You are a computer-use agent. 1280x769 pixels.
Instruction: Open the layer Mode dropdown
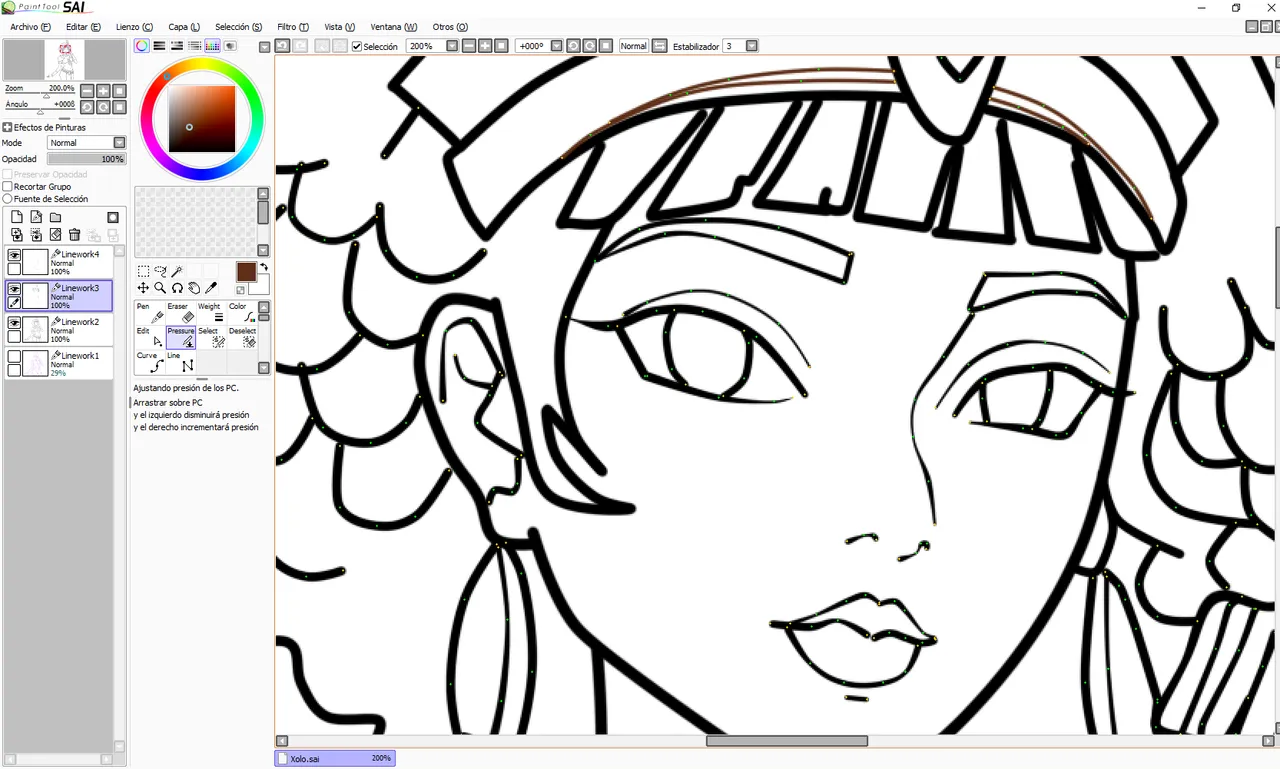pyautogui.click(x=119, y=143)
